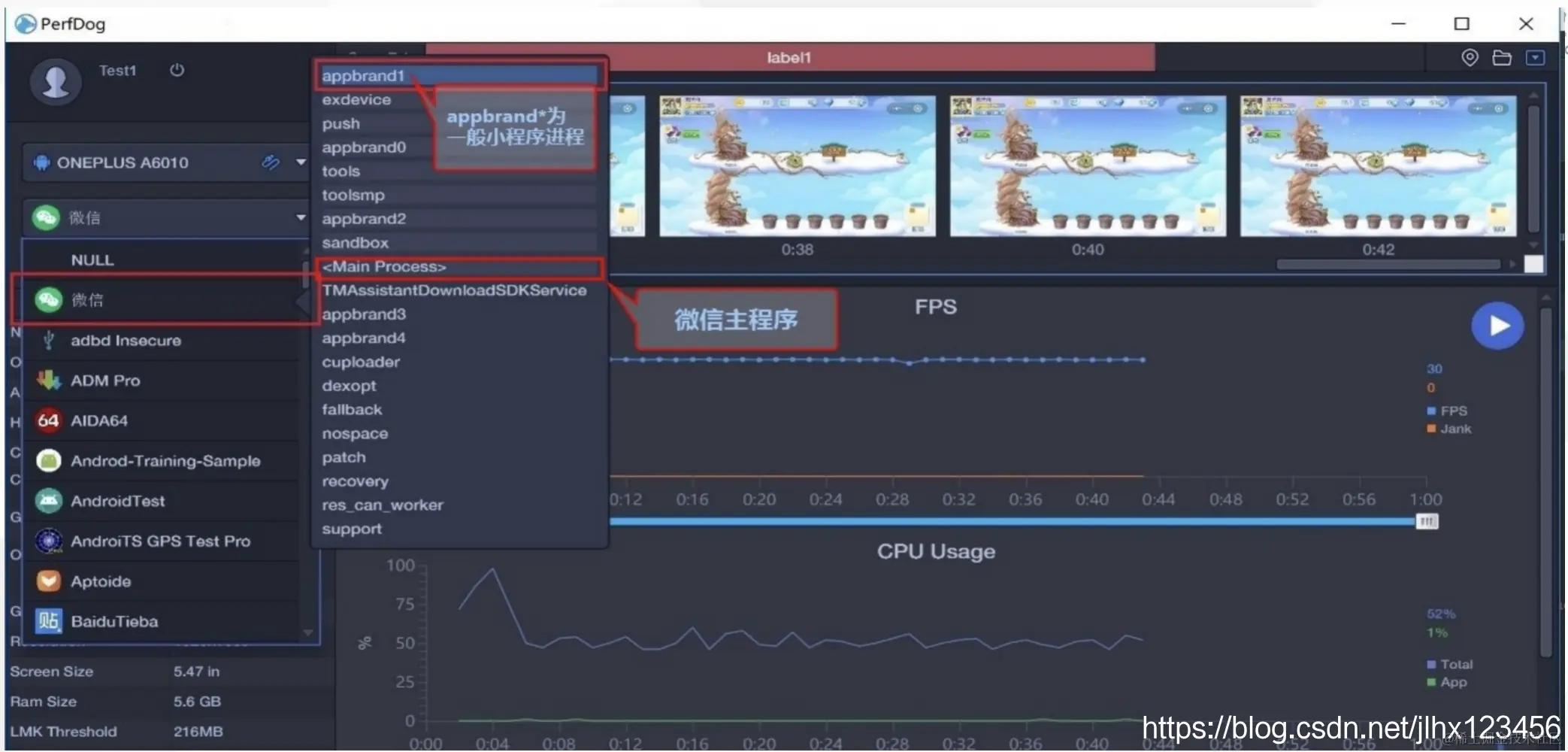Click the label1 bar
This screenshot has height=752, width=1568.
790,57
